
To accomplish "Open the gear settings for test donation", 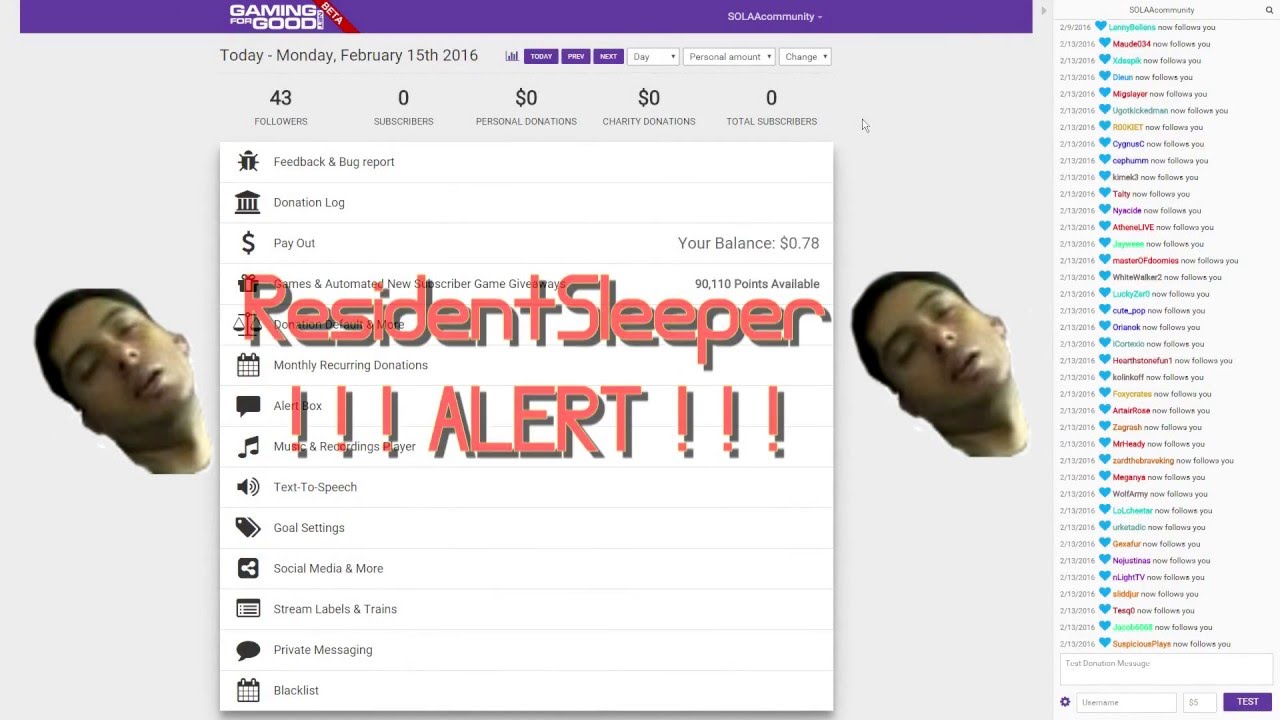I will [x=1065, y=702].
